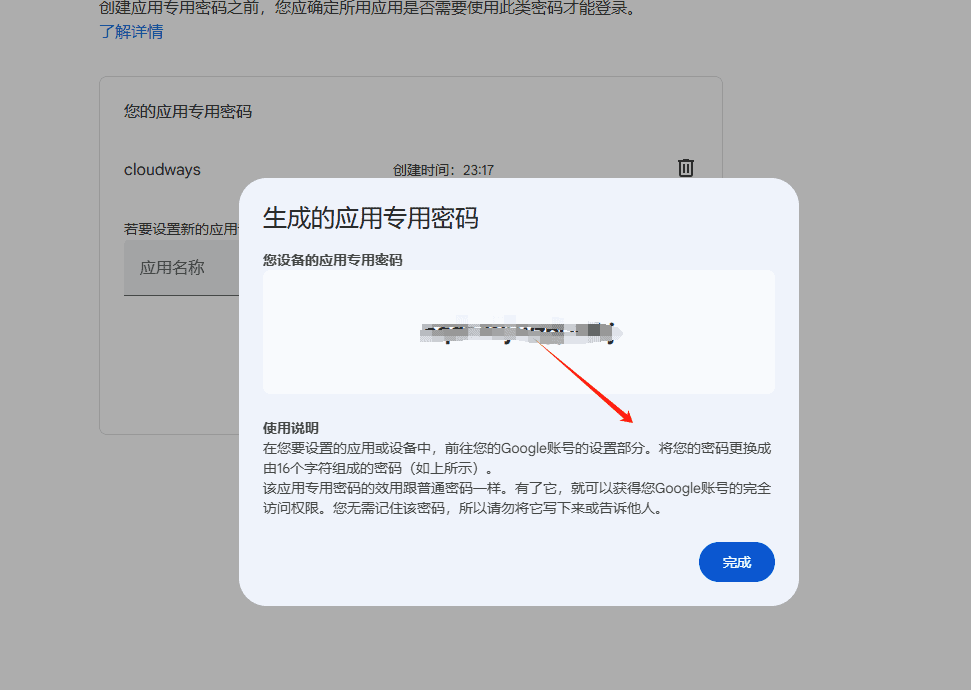The width and height of the screenshot is (971, 690).
Task: Focus the 应用名称 input field
Action: coord(181,268)
